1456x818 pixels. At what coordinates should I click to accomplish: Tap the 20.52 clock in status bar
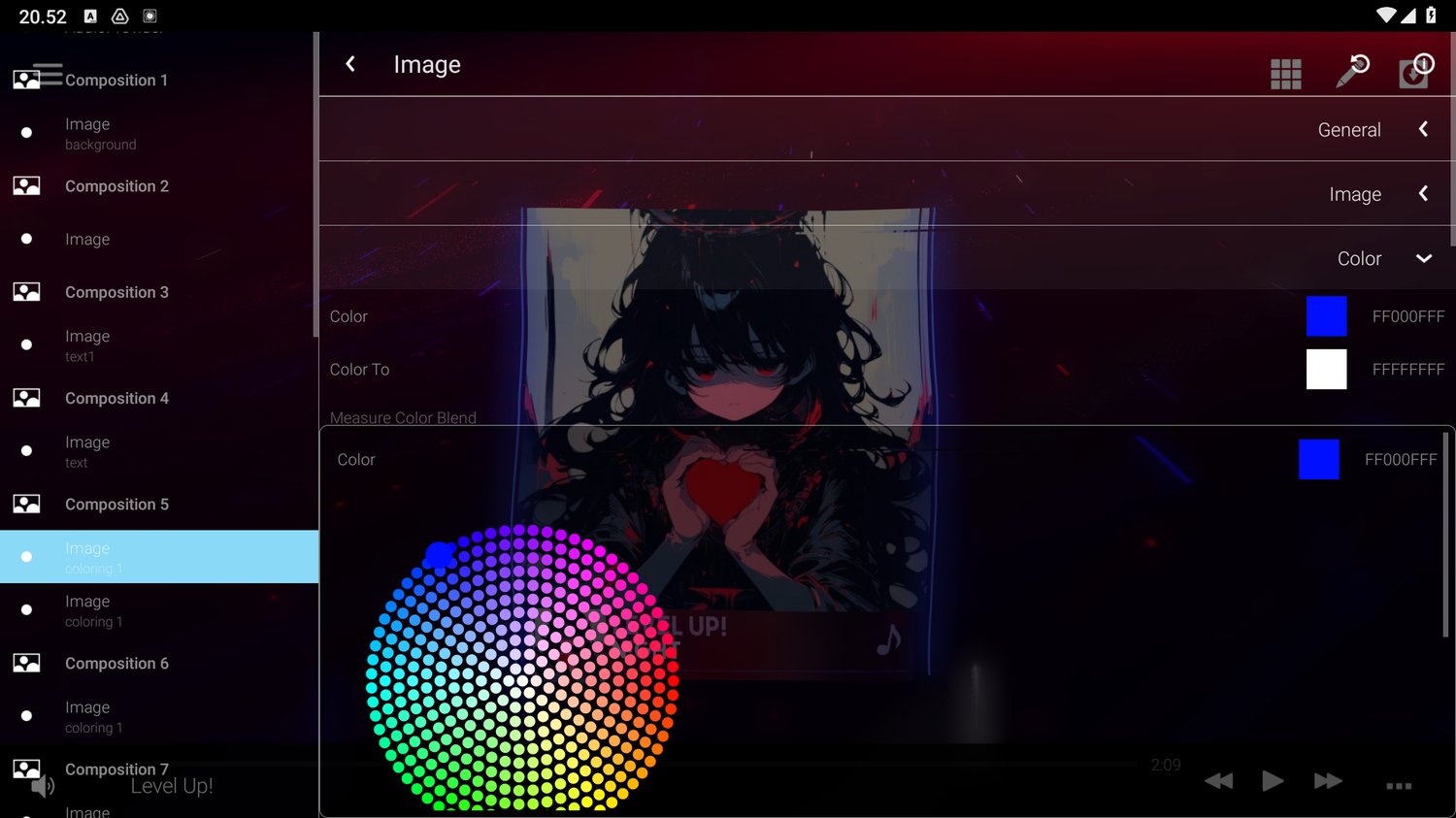[43, 16]
